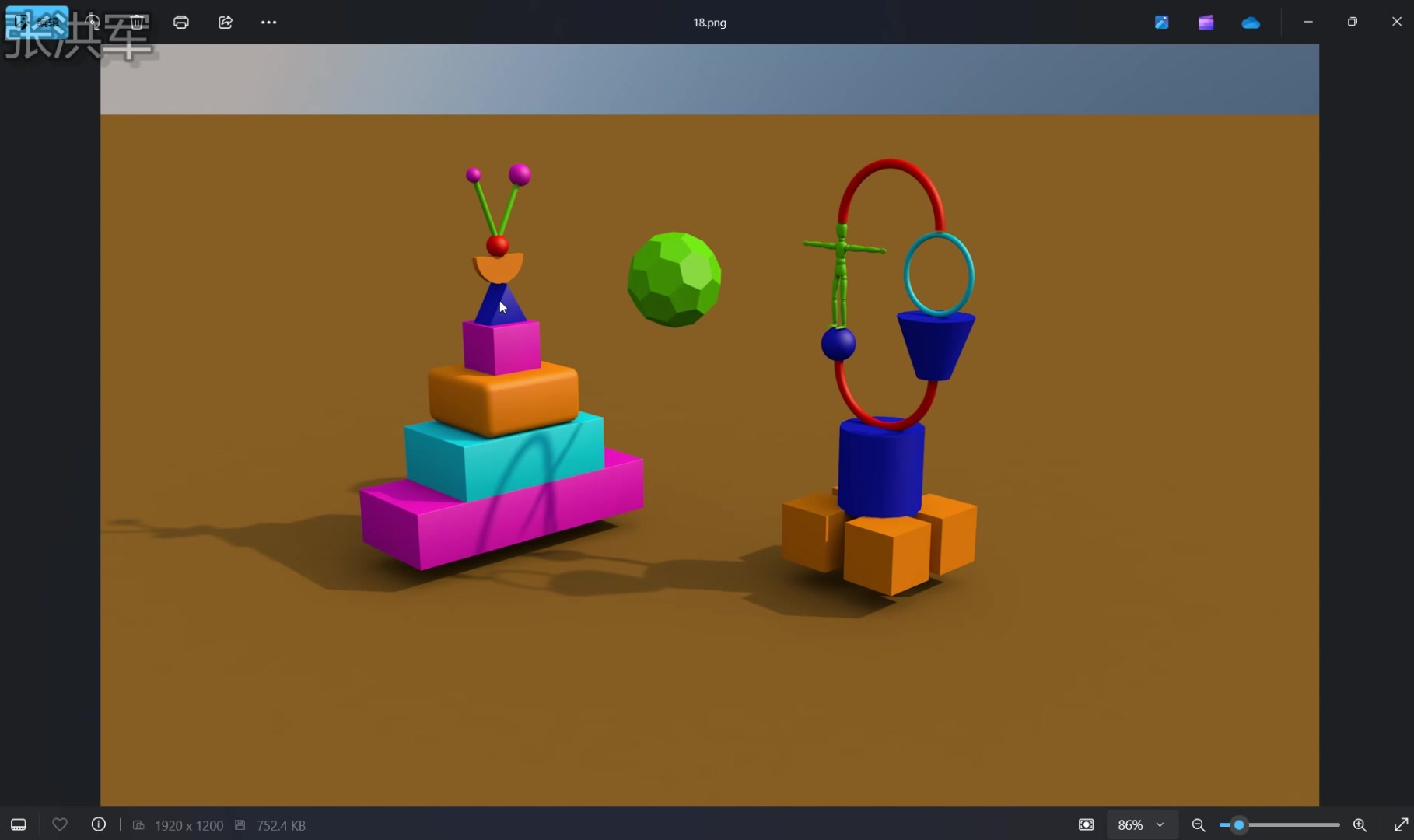Screen dimensions: 1414x840
Task: Restore down the Photos window
Action: pyautogui.click(x=1353, y=22)
